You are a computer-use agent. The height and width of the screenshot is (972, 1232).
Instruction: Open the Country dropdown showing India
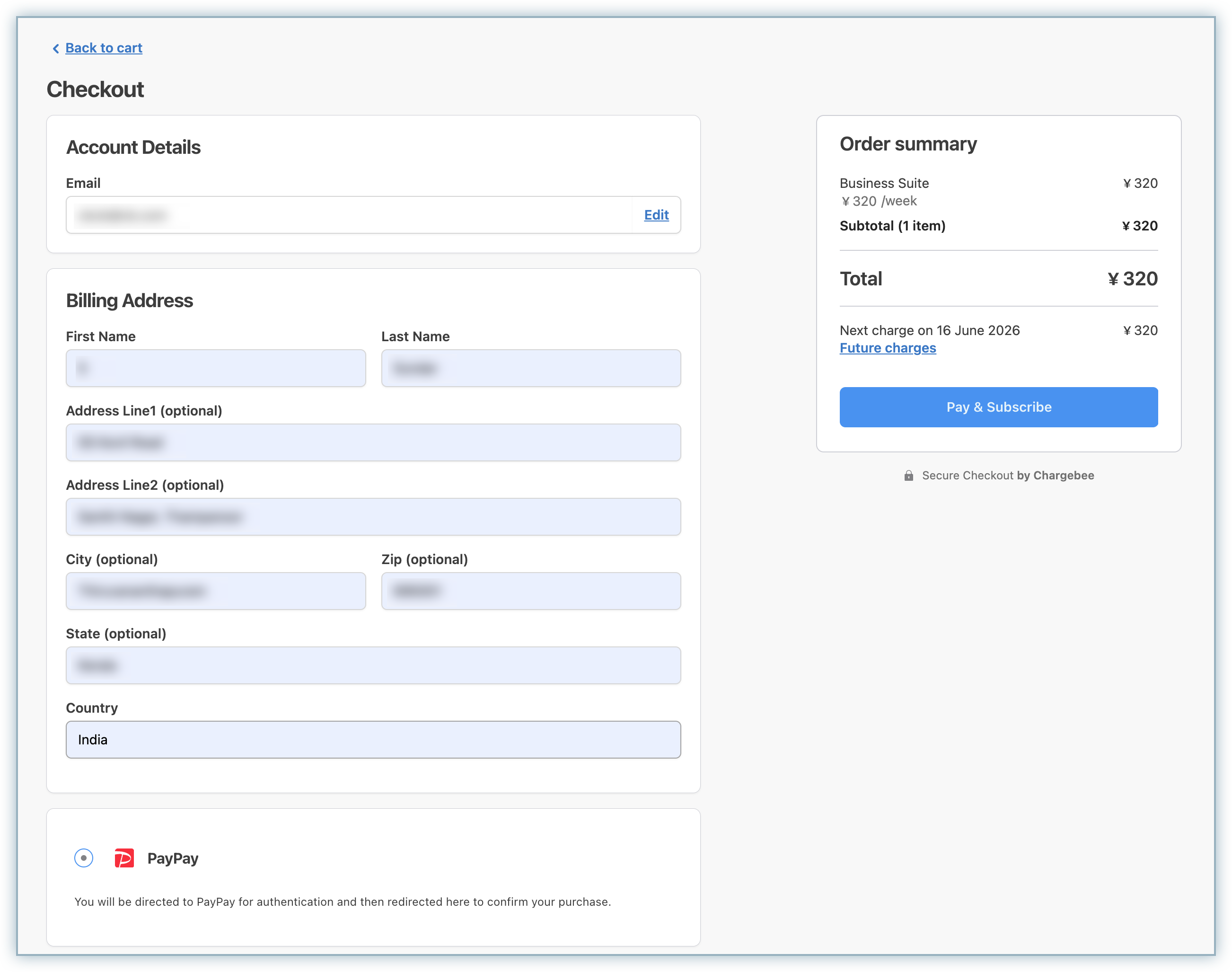tap(373, 739)
